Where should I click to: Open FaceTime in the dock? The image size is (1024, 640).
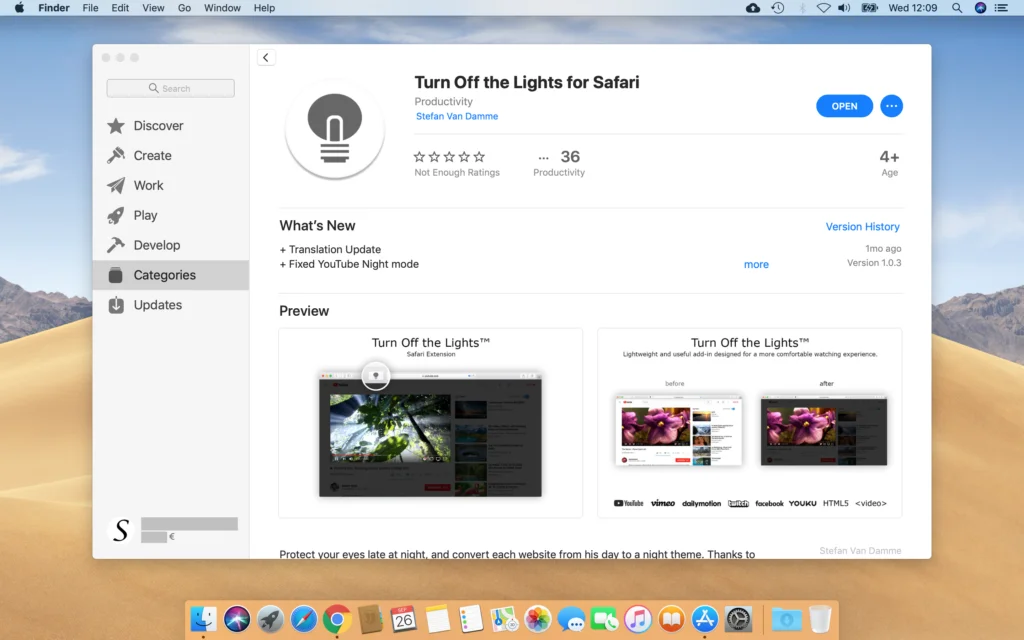coord(605,618)
